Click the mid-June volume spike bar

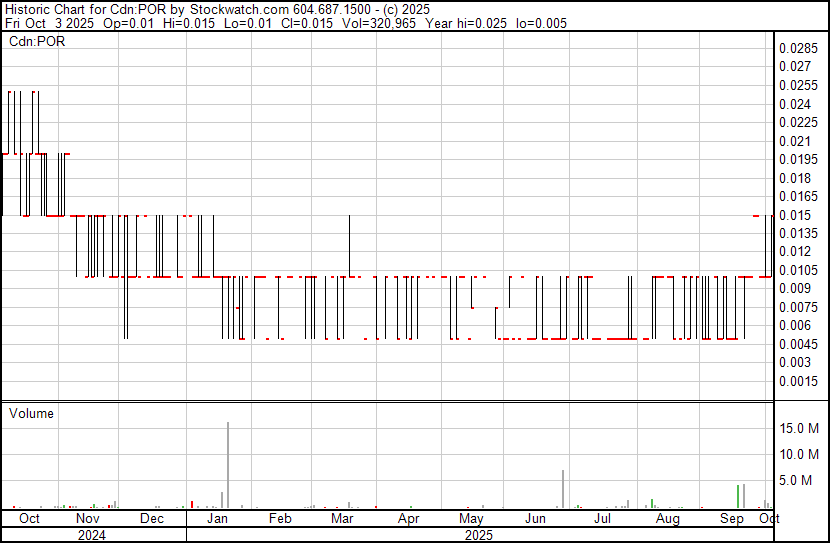coord(563,489)
